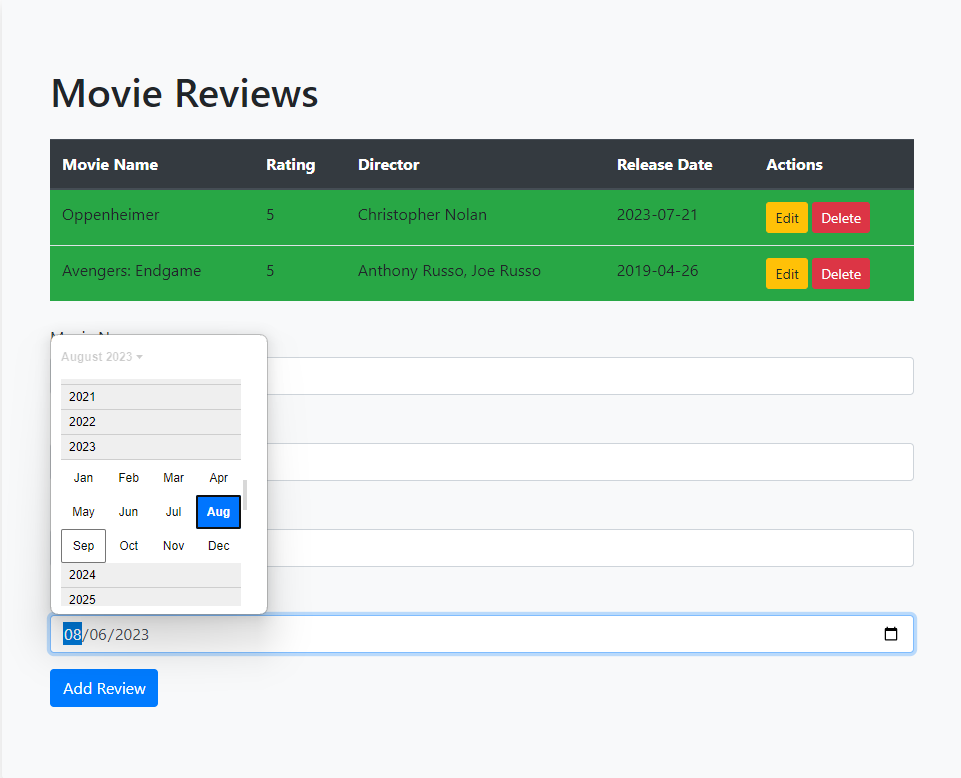The height and width of the screenshot is (778, 961).
Task: Delete the Oppenheimer review
Action: [x=840, y=217]
